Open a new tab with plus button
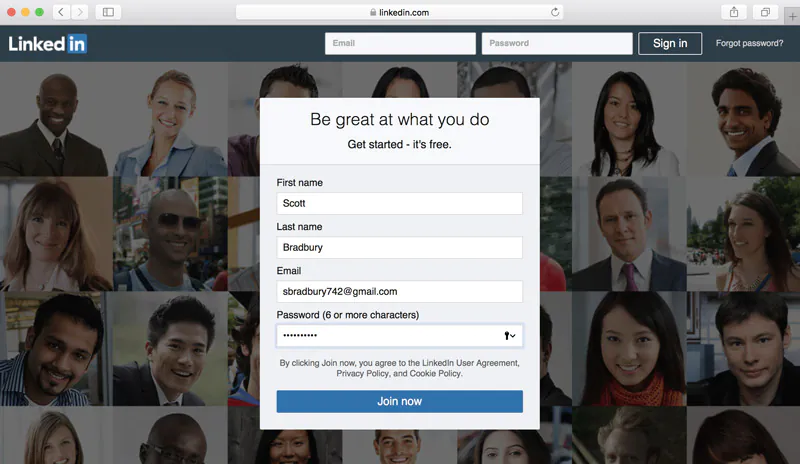 click(x=792, y=16)
